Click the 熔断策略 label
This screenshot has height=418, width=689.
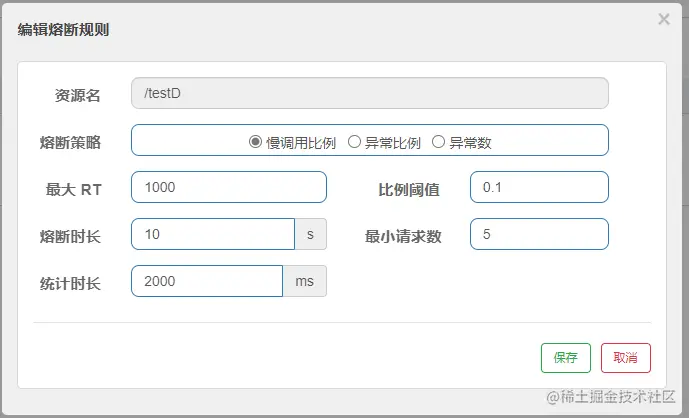tap(70, 142)
